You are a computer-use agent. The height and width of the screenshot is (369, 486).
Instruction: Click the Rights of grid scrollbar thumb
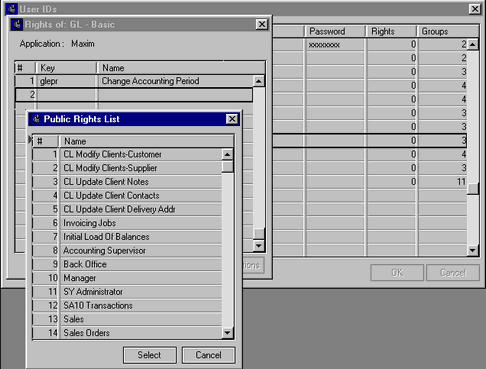tap(259, 233)
